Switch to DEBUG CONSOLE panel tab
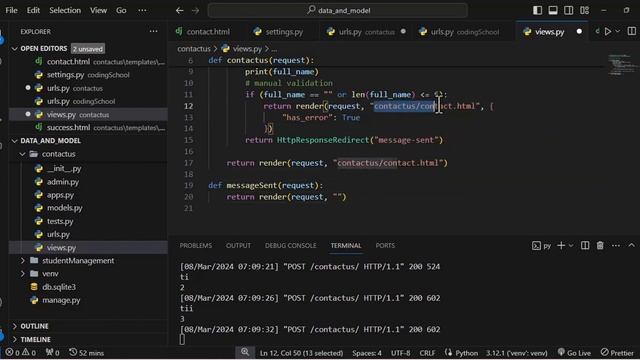 click(x=290, y=246)
